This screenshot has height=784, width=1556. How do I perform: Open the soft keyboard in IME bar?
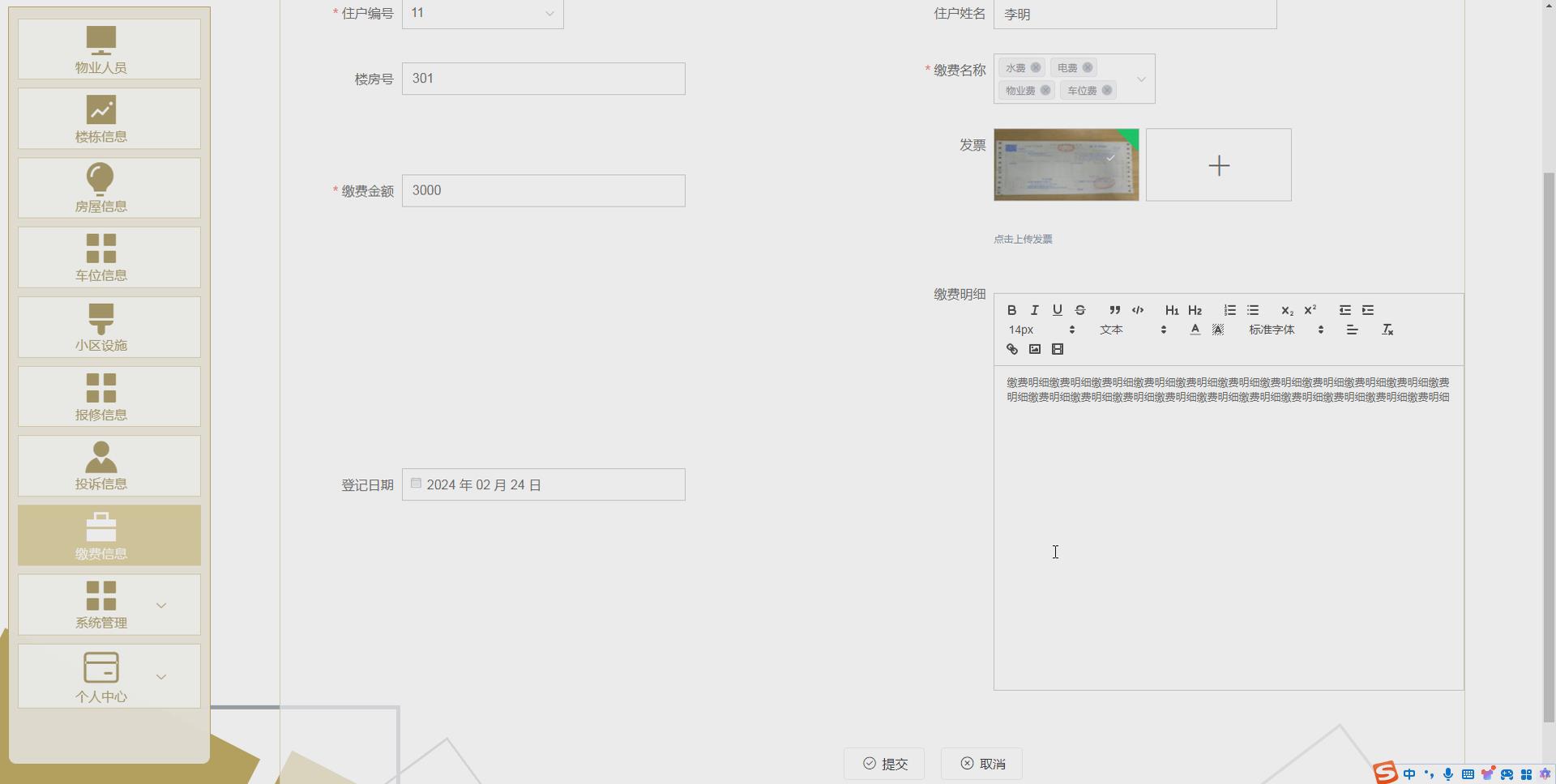point(1468,775)
